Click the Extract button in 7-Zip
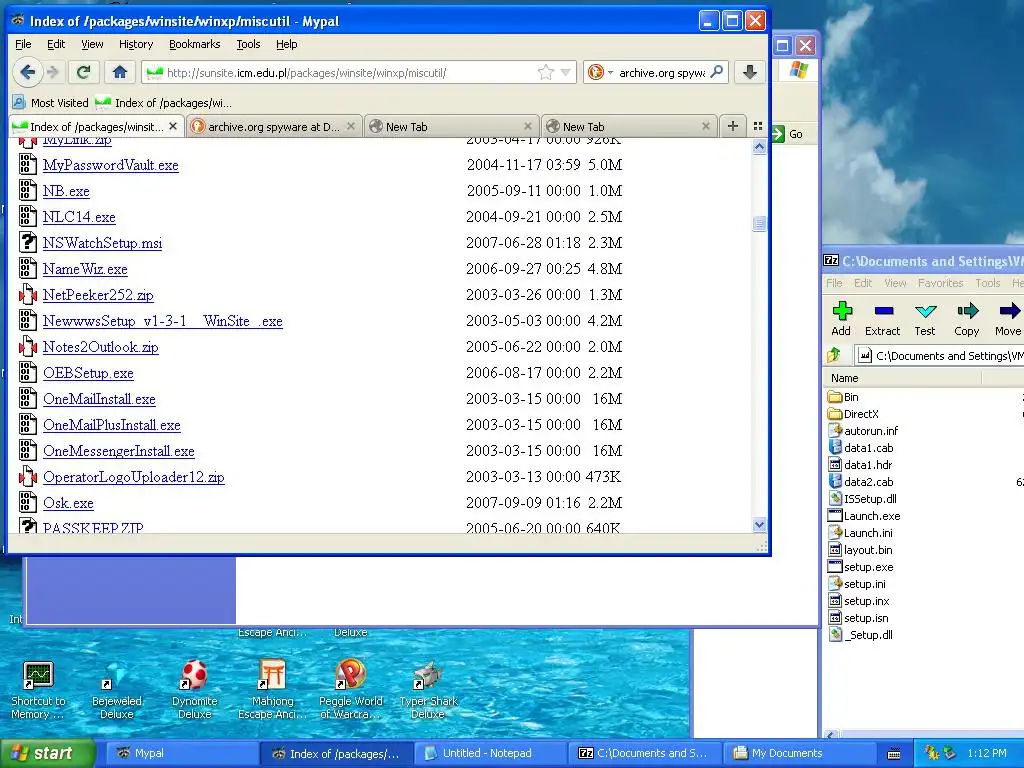 [x=882, y=319]
